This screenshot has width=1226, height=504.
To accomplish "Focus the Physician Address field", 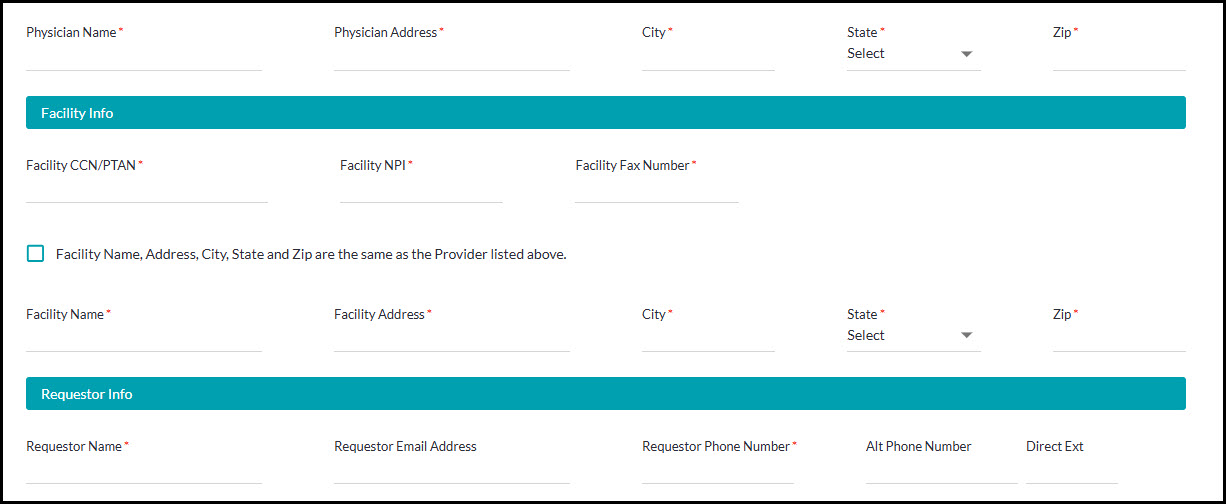I will tap(451, 57).
